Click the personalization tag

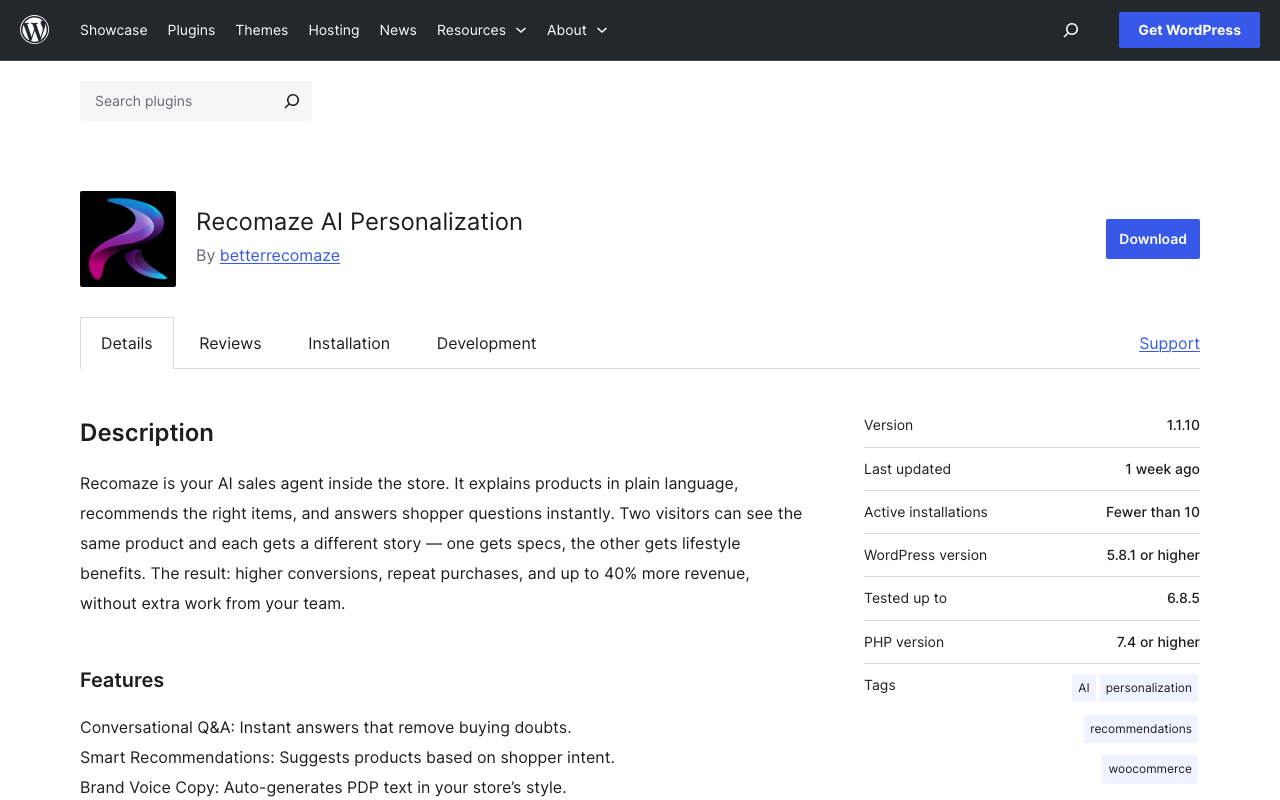tap(1149, 688)
